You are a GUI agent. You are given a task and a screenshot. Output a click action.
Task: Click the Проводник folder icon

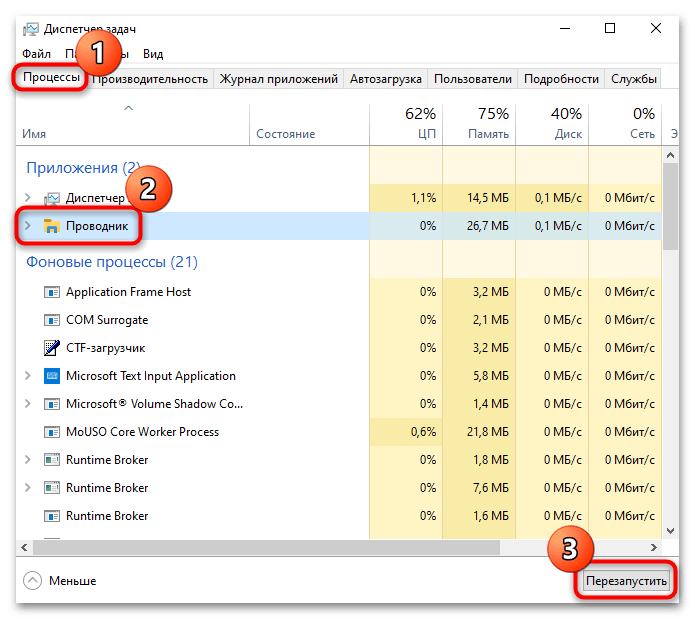[51, 226]
